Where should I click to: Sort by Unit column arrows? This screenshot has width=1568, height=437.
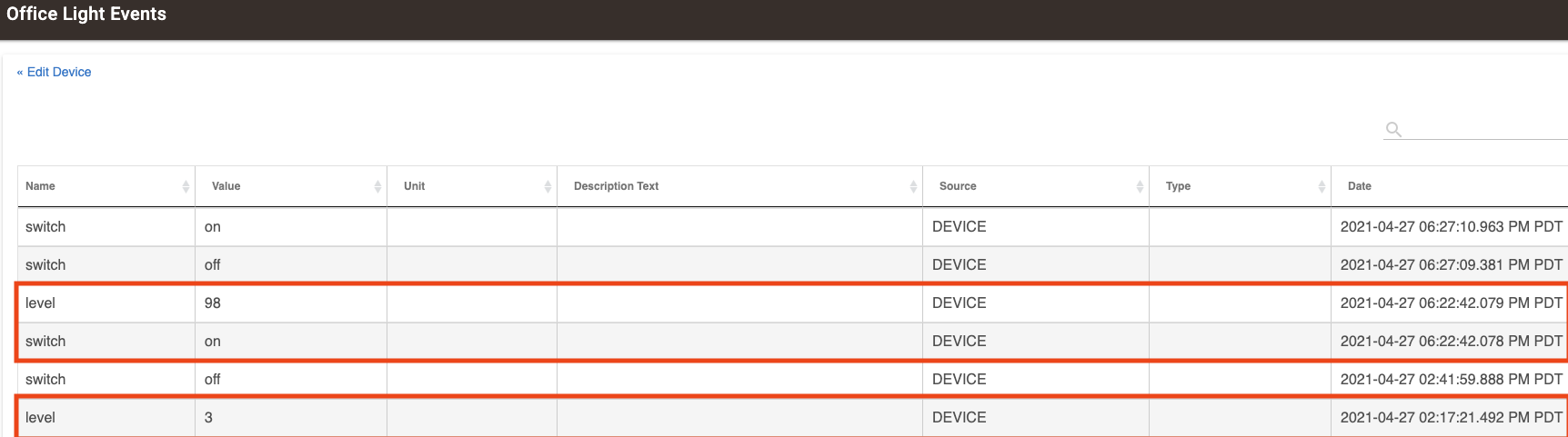tap(548, 186)
